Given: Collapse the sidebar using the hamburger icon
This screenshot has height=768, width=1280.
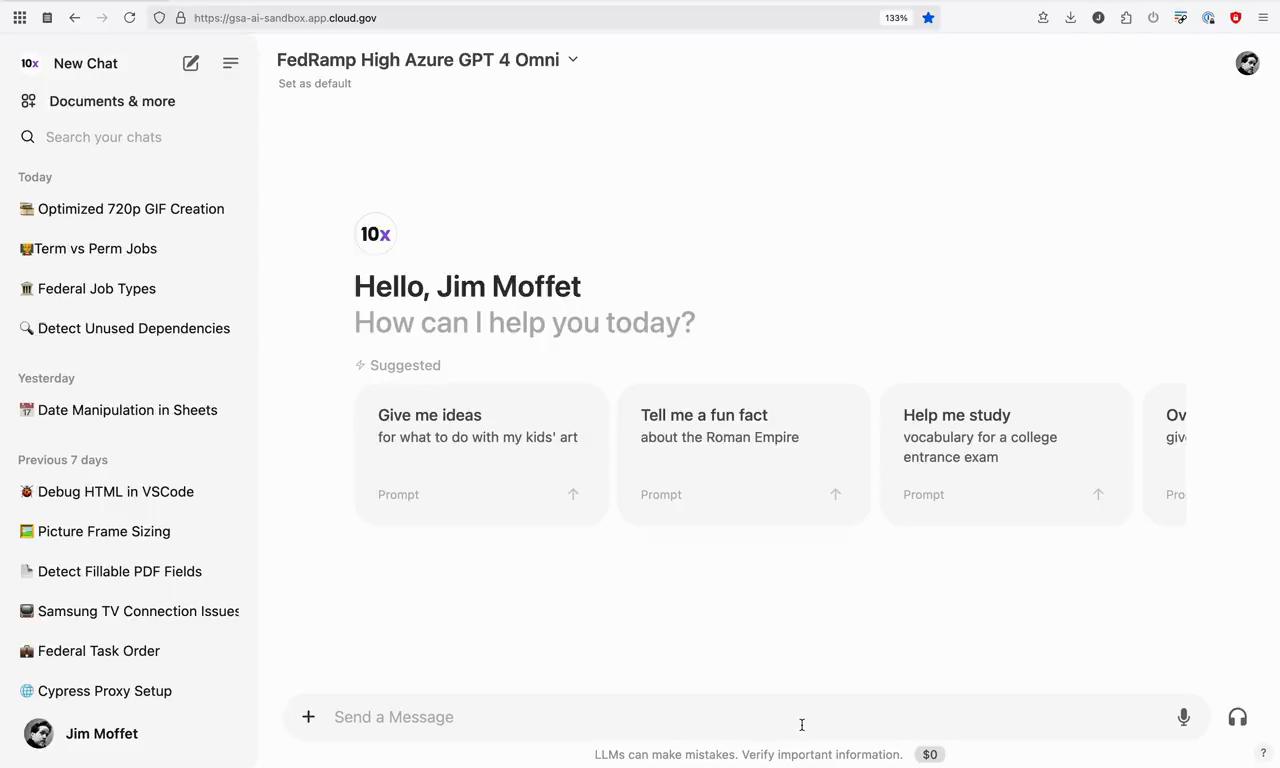Looking at the screenshot, I should tap(230, 63).
